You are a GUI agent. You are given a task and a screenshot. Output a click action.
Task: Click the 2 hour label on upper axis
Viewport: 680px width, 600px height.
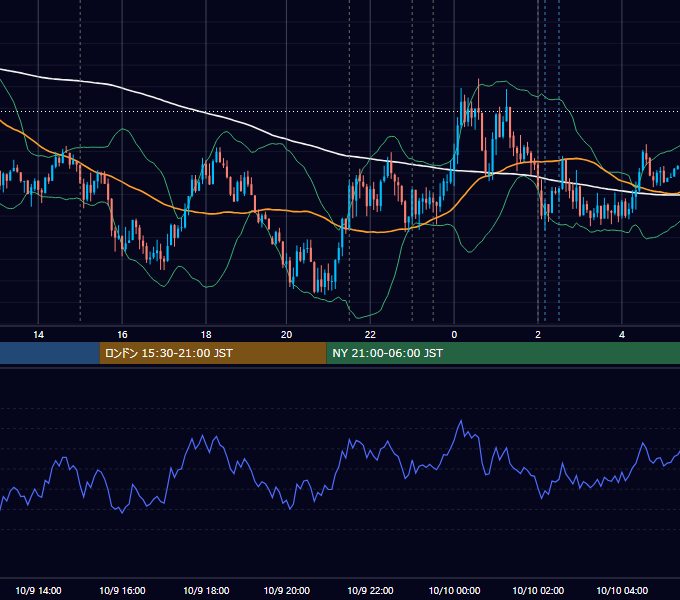coord(538,335)
